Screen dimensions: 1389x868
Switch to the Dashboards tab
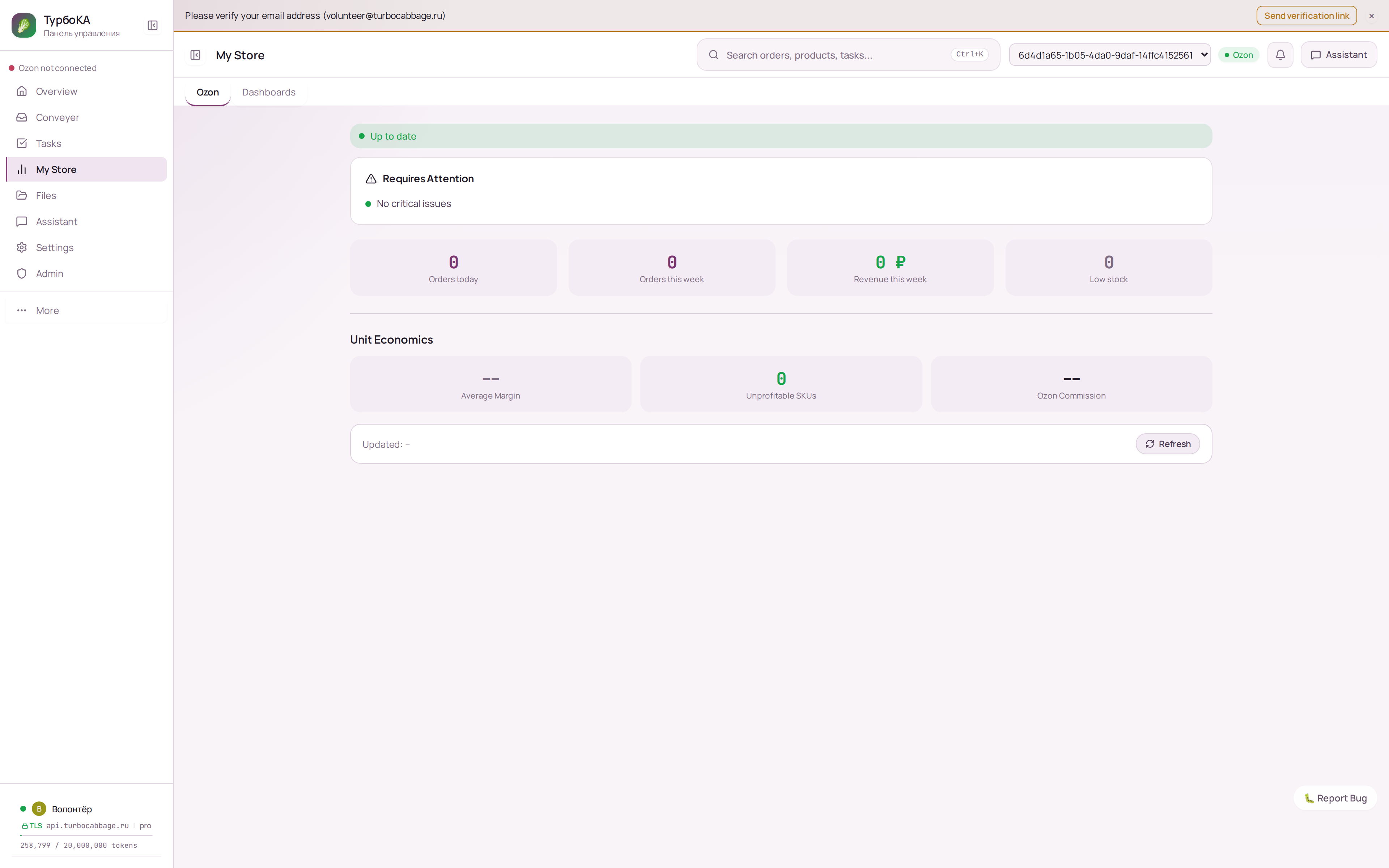click(x=269, y=93)
